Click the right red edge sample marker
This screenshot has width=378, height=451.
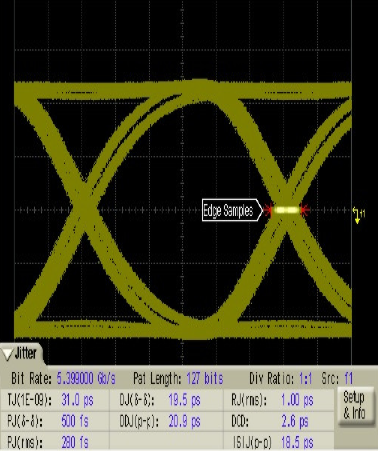[x=305, y=210]
